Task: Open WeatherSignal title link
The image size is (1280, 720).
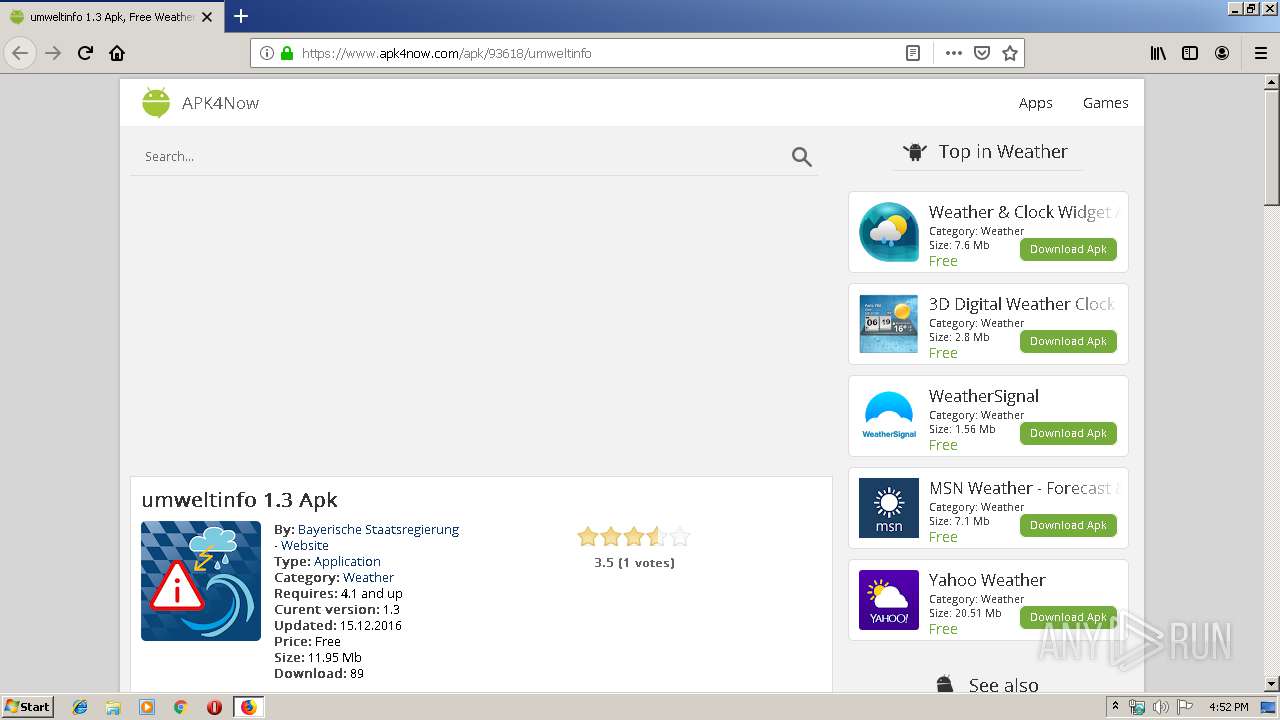Action: 983,396
